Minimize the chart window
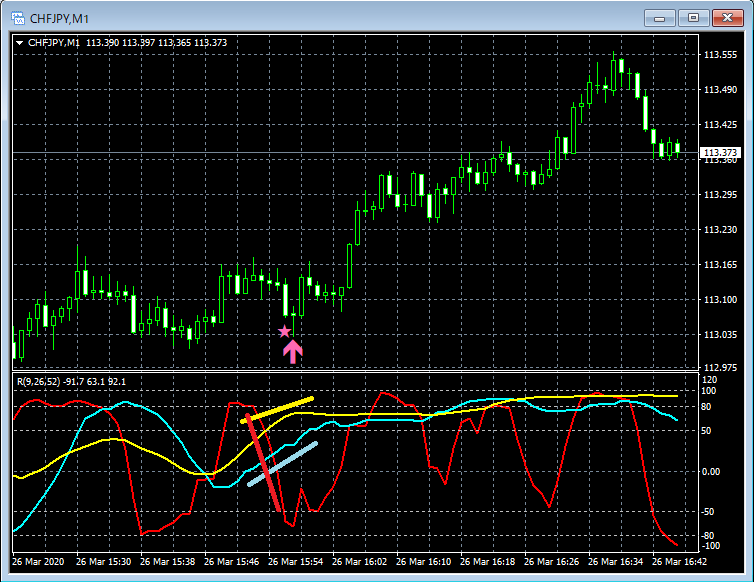The height and width of the screenshot is (582, 754). pyautogui.click(x=660, y=18)
